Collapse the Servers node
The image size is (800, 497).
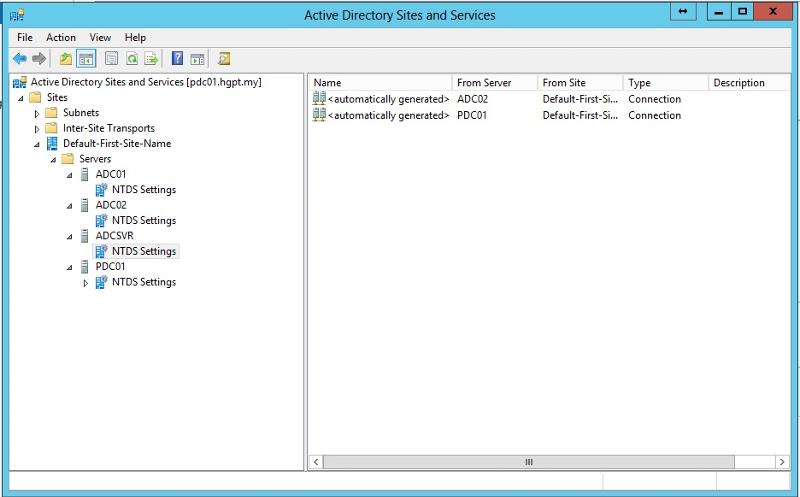pos(53,160)
